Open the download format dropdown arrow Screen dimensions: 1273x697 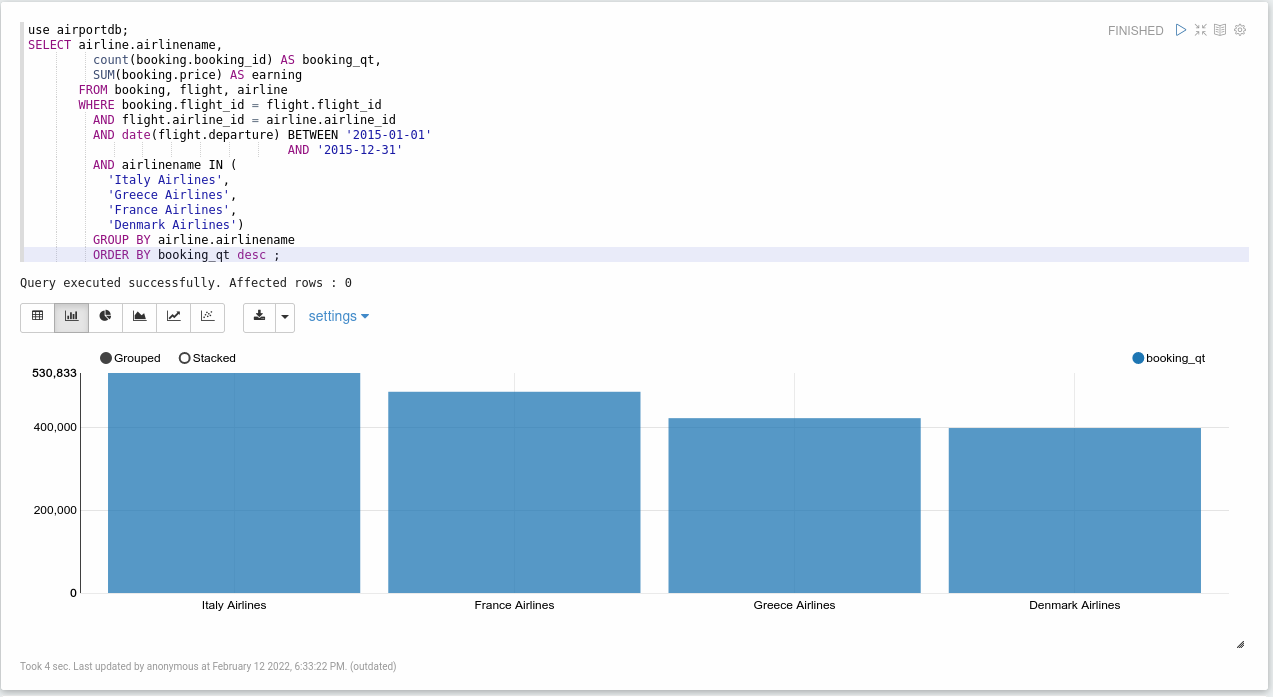click(x=285, y=317)
